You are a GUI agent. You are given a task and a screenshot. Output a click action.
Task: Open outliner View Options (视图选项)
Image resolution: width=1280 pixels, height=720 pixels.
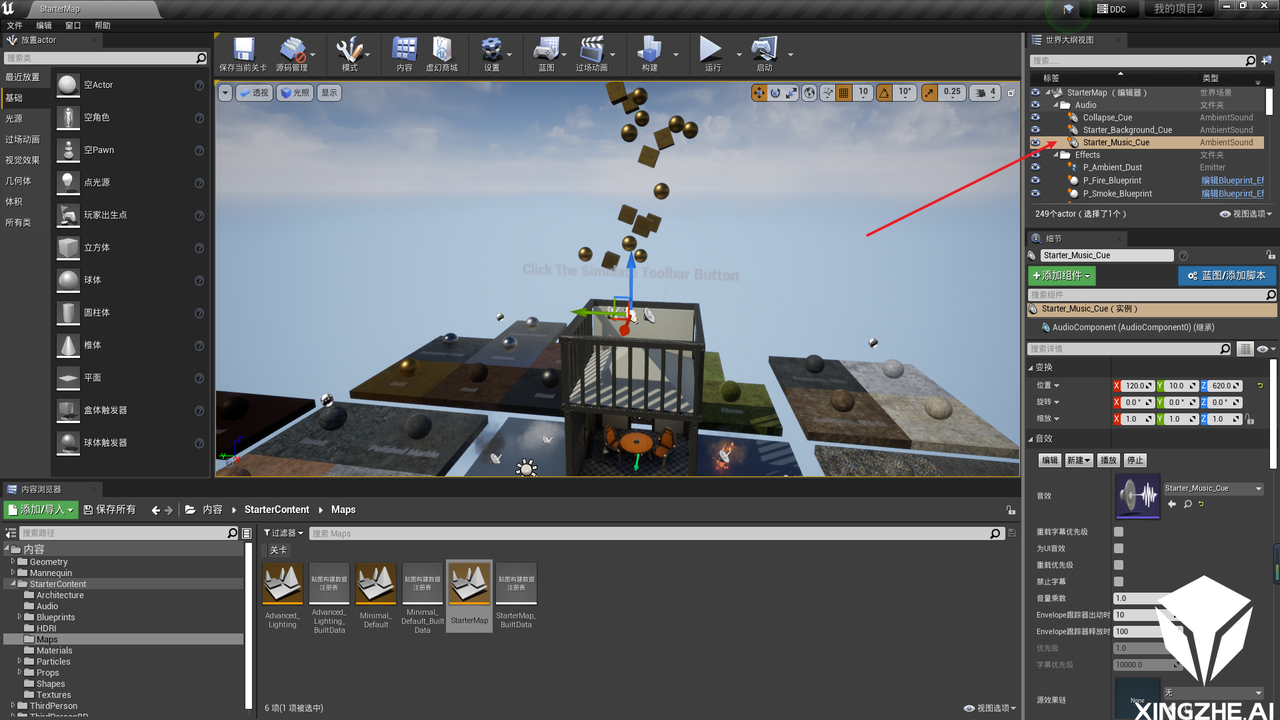tap(1246, 214)
